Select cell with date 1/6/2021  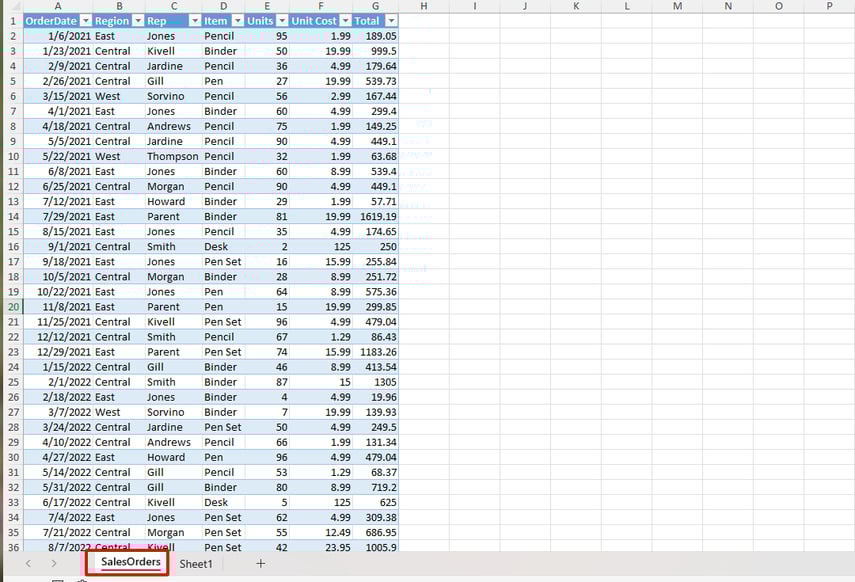[58, 36]
